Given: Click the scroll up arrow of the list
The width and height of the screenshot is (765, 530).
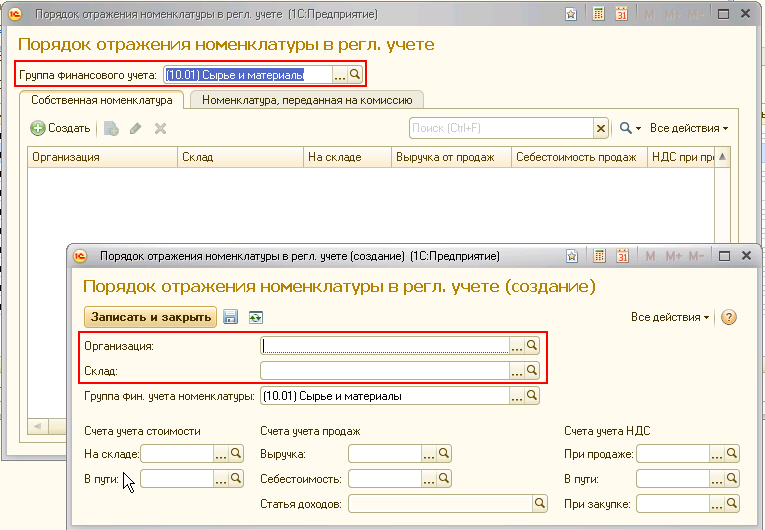Looking at the screenshot, I should (723, 157).
